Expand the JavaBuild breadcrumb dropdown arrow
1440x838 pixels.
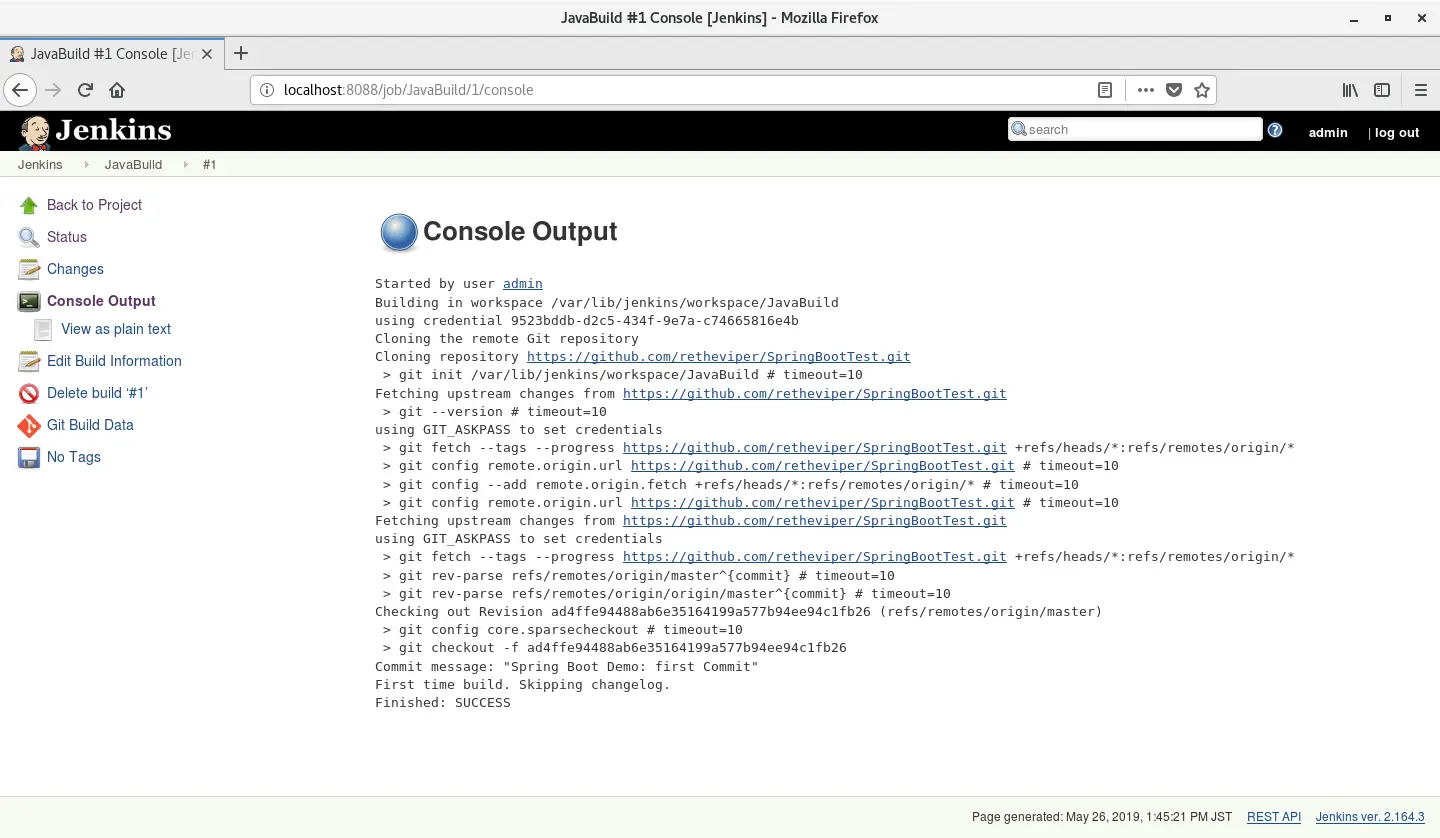pos(186,165)
